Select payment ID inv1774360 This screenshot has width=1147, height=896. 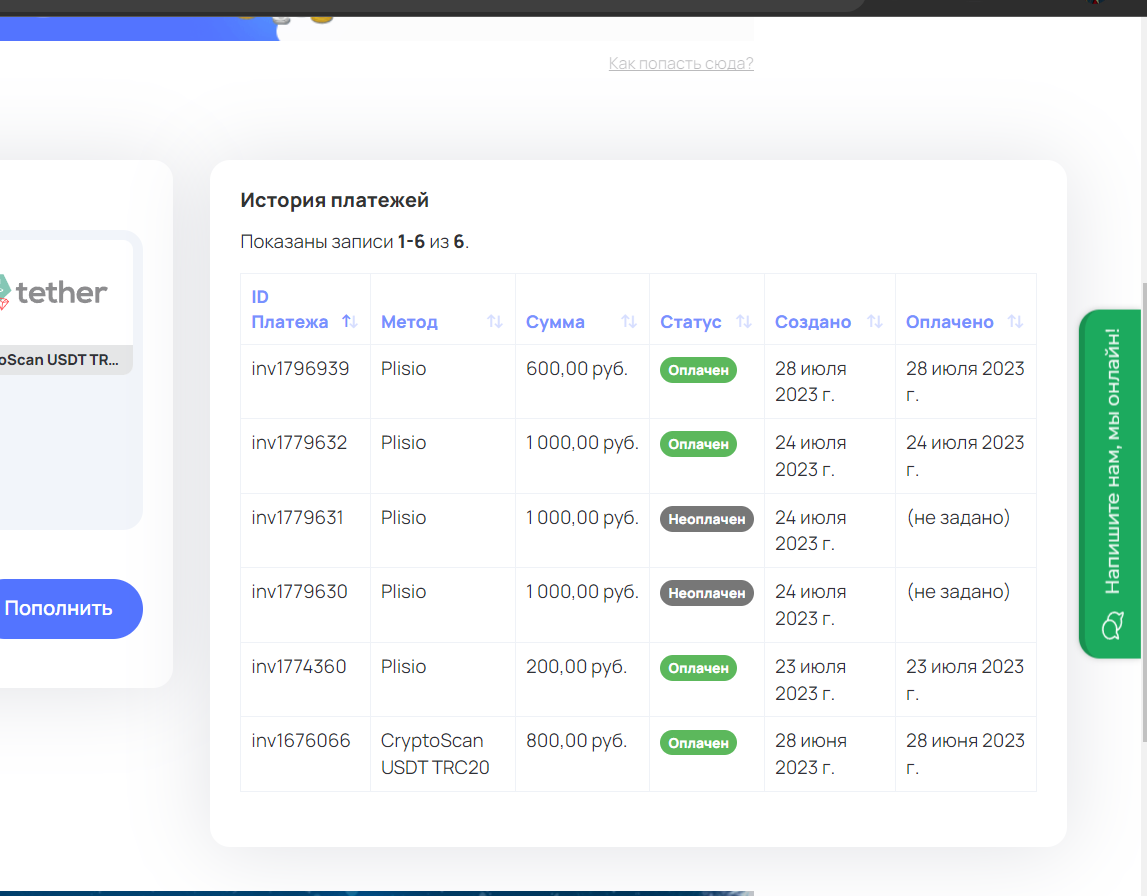(298, 666)
